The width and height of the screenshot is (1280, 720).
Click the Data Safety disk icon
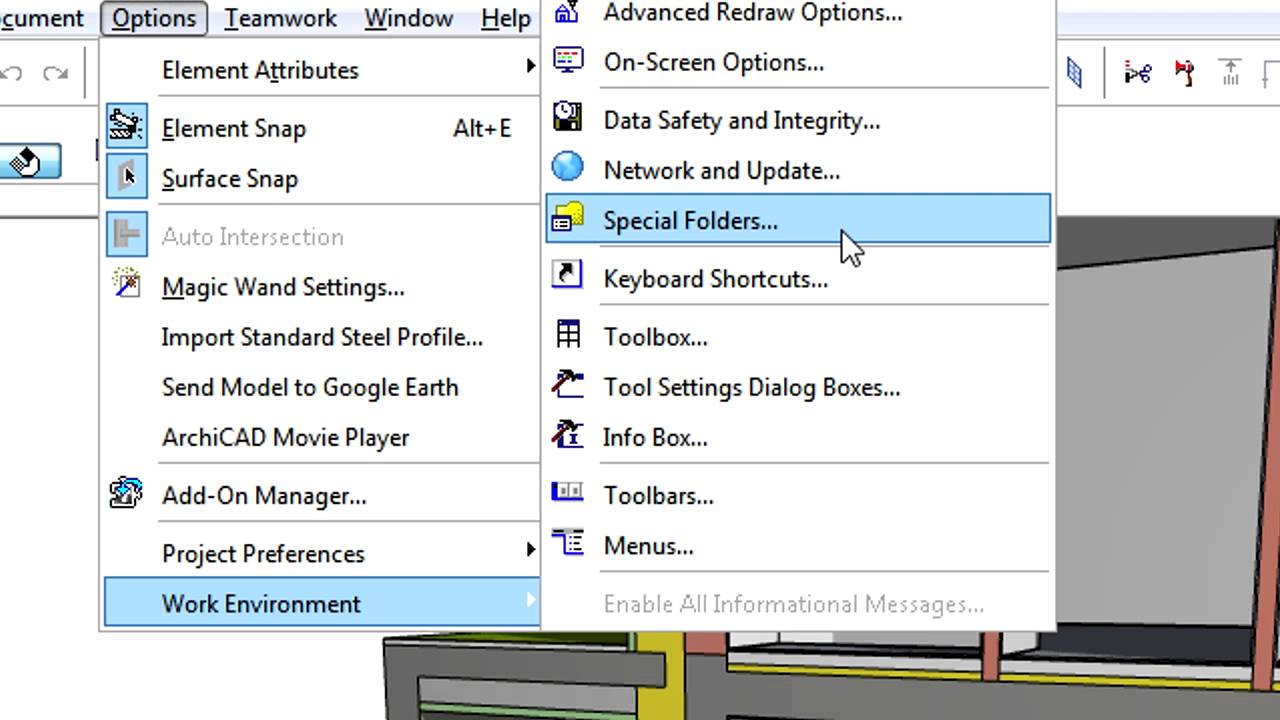click(568, 118)
